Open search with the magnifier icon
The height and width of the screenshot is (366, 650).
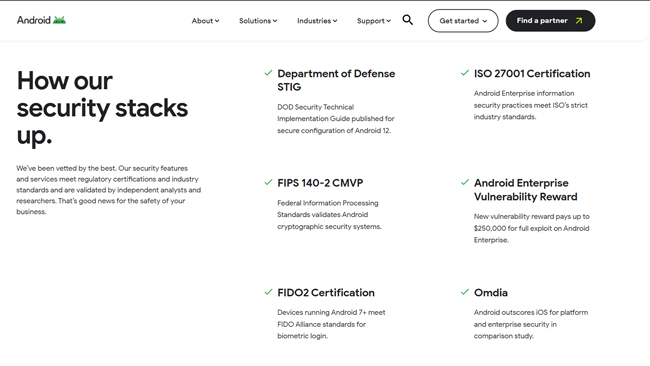[x=407, y=20]
